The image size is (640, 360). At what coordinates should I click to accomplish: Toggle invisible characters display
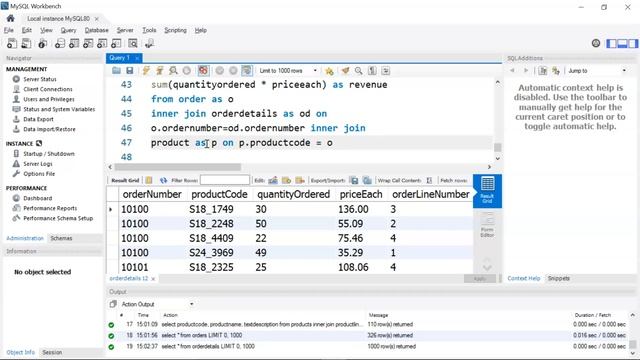click(372, 71)
